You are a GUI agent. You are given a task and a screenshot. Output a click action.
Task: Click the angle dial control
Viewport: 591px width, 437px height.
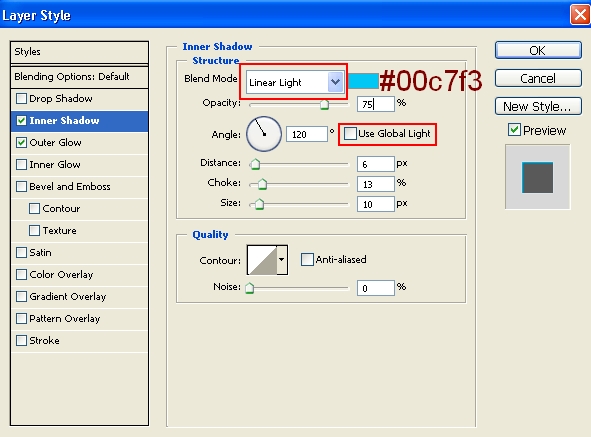point(264,134)
